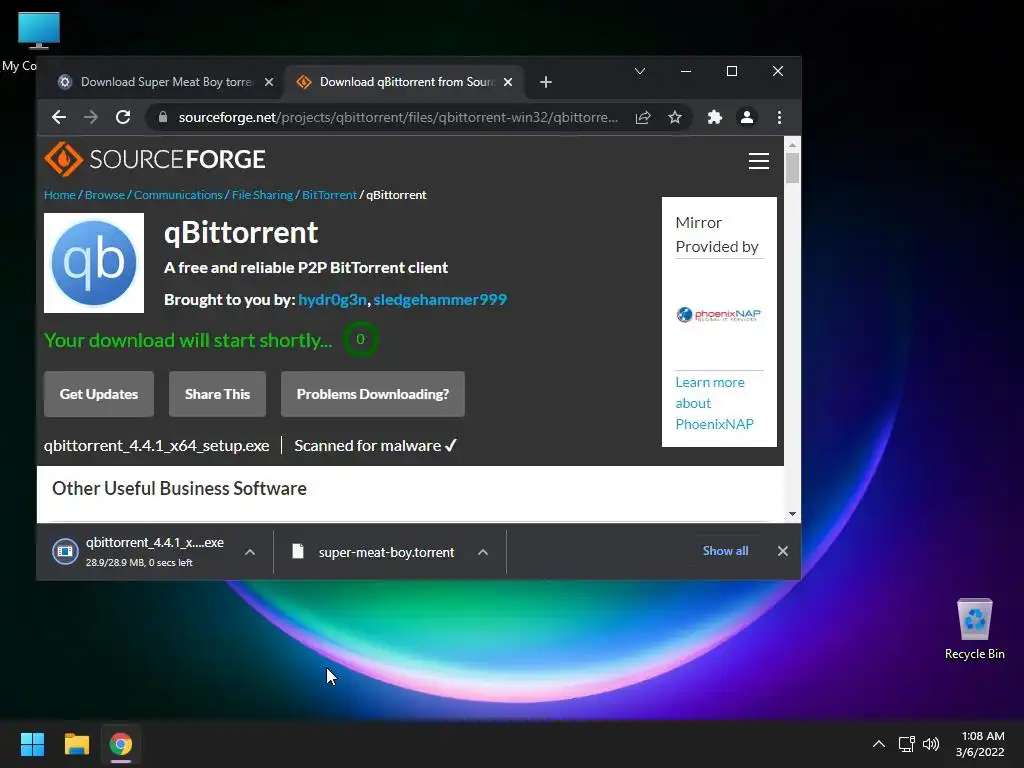Bookmark this page with the star icon
Image resolution: width=1024 pixels, height=768 pixels.
click(x=675, y=118)
